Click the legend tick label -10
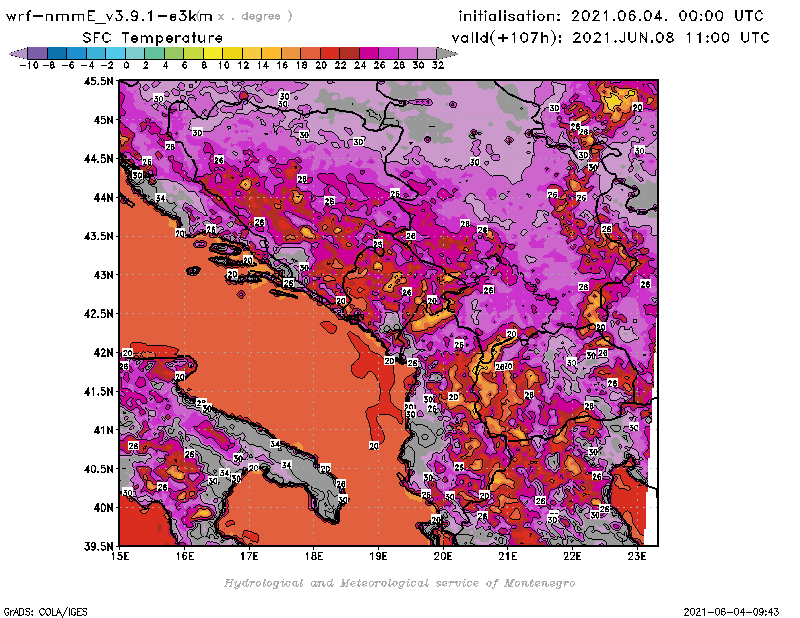 (x=29, y=65)
